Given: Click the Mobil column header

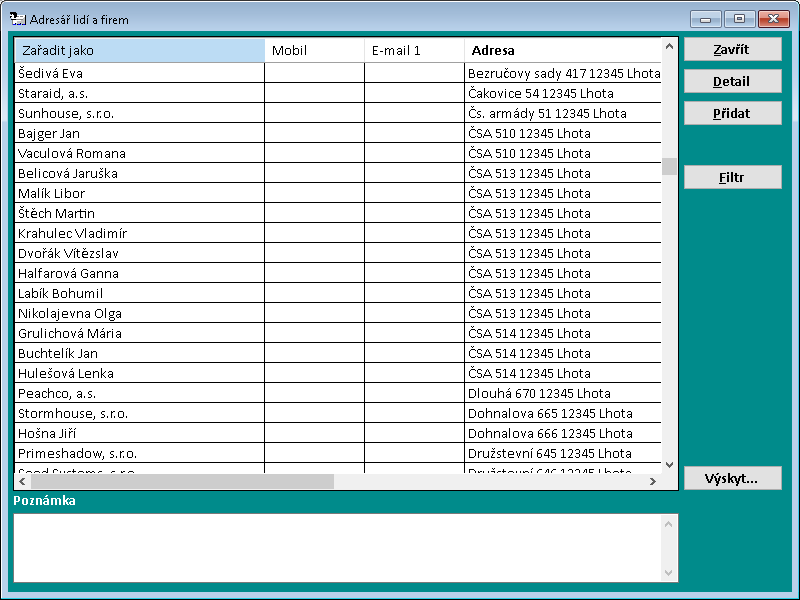Looking at the screenshot, I should pyautogui.click(x=314, y=50).
